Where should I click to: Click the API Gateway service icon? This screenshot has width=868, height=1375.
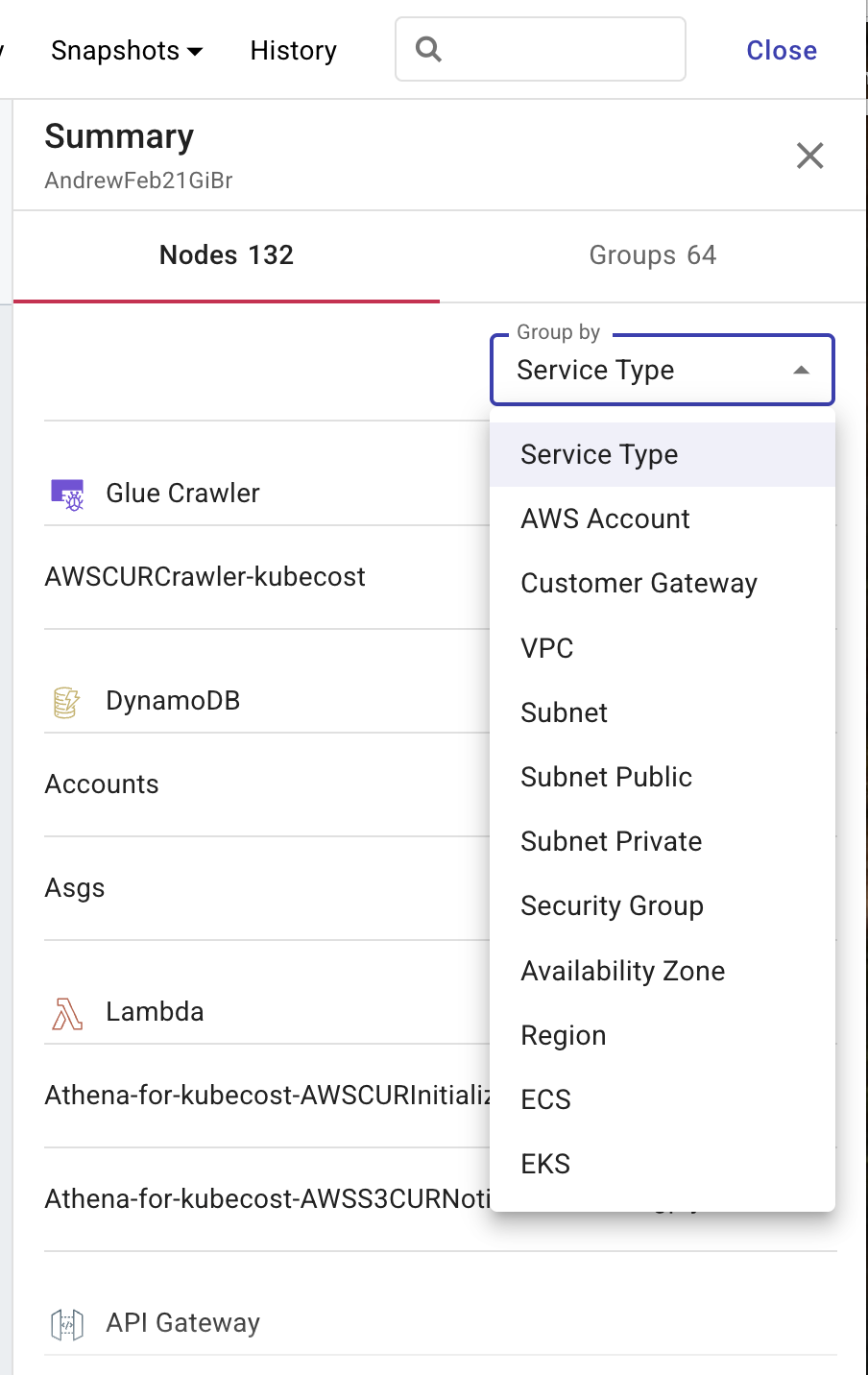coord(66,1324)
